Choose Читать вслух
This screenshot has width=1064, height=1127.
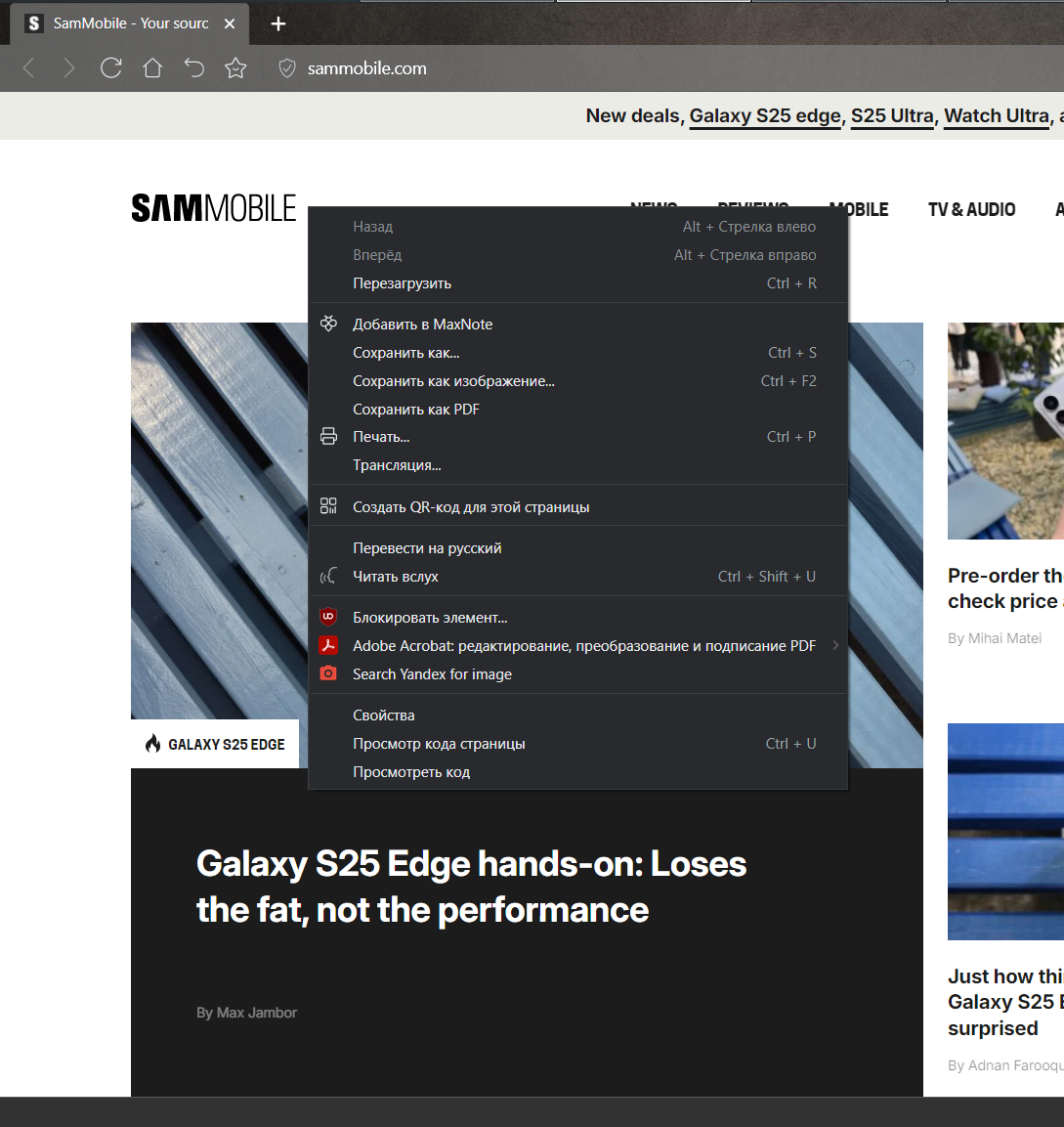pos(577,577)
